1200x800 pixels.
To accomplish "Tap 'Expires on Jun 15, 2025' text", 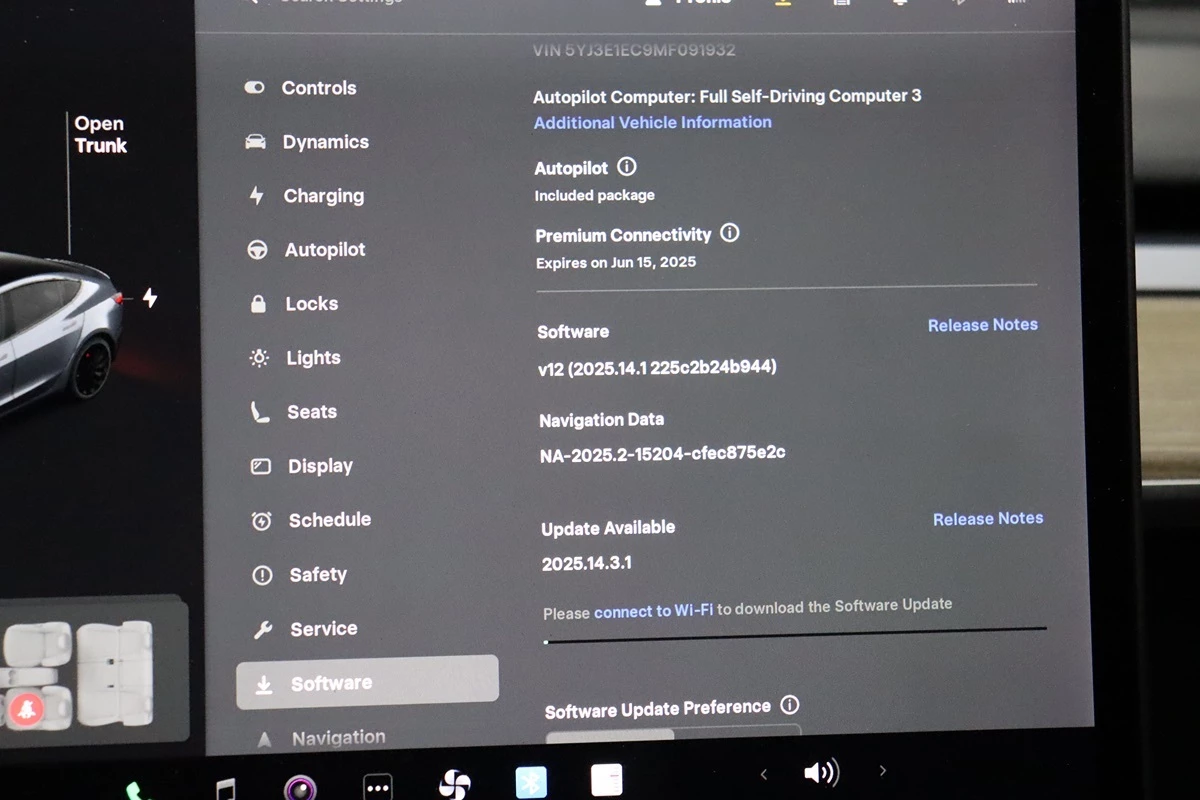I will pos(616,263).
